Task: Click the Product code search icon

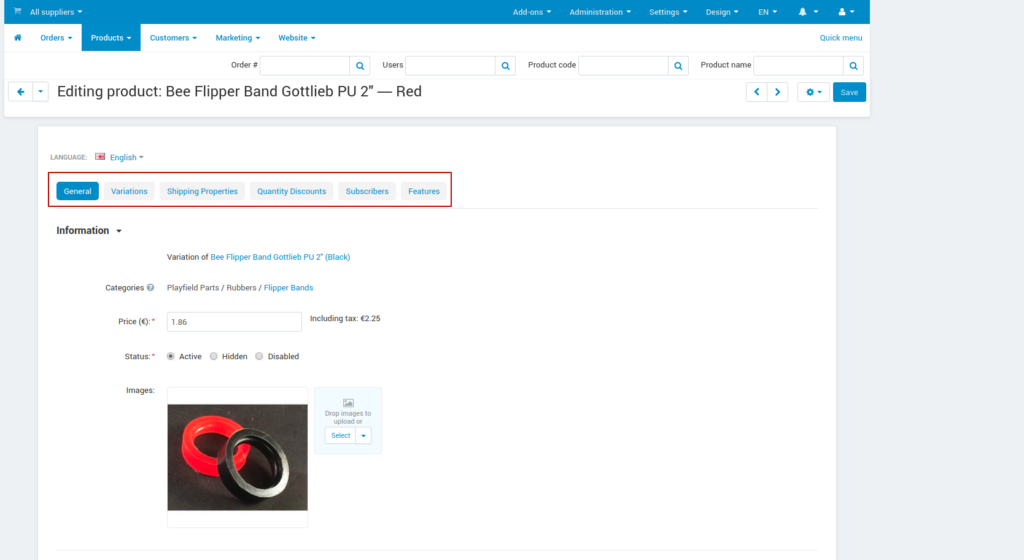Action: pyautogui.click(x=679, y=65)
